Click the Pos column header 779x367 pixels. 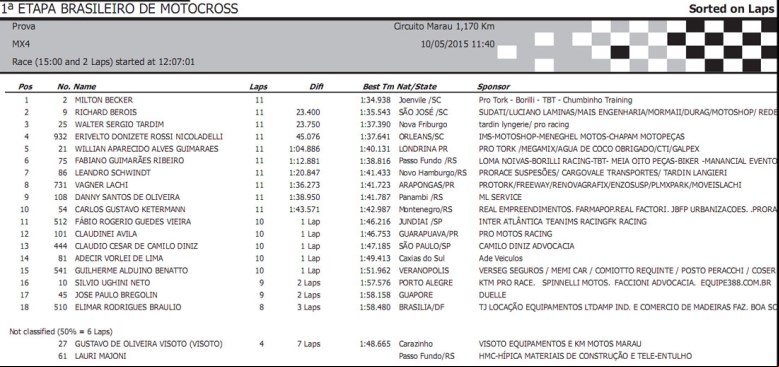(x=25, y=87)
